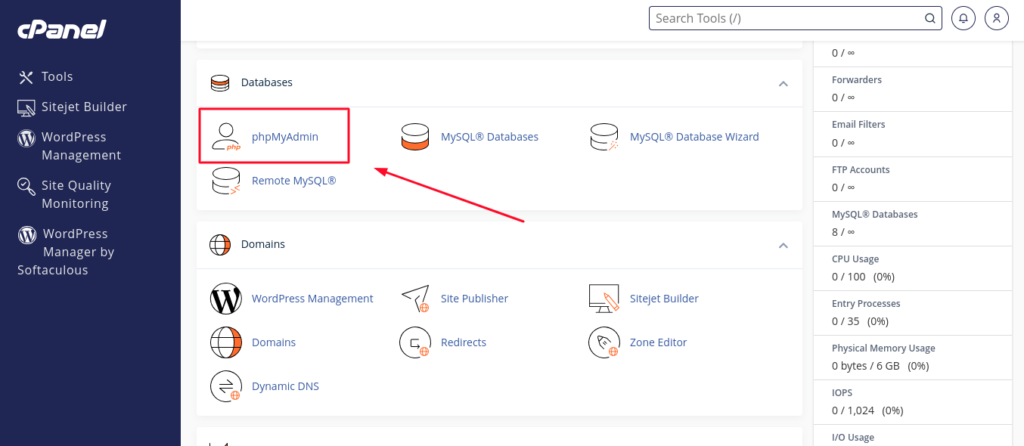Click the FTP Accounts statistic label
Screen dimensions: 1024x446
pyautogui.click(x=860, y=169)
